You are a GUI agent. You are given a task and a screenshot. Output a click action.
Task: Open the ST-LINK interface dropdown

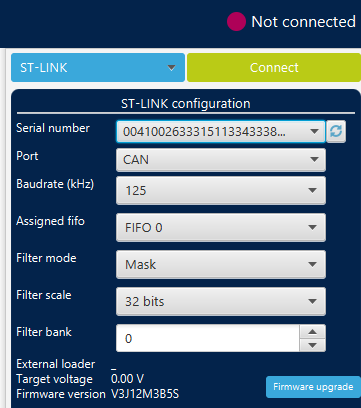pos(98,68)
